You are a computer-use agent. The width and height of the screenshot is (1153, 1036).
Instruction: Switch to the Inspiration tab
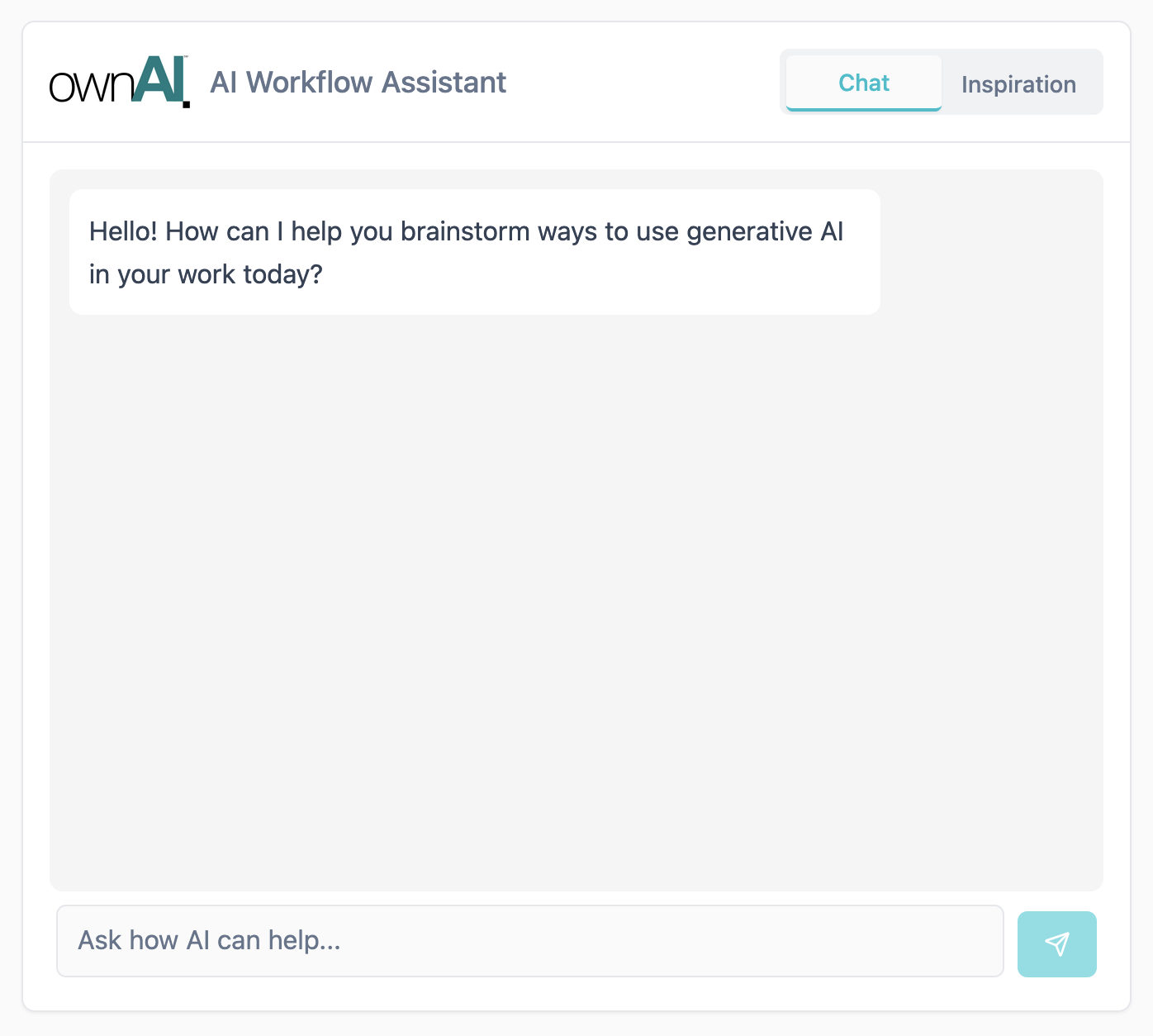(x=1018, y=83)
